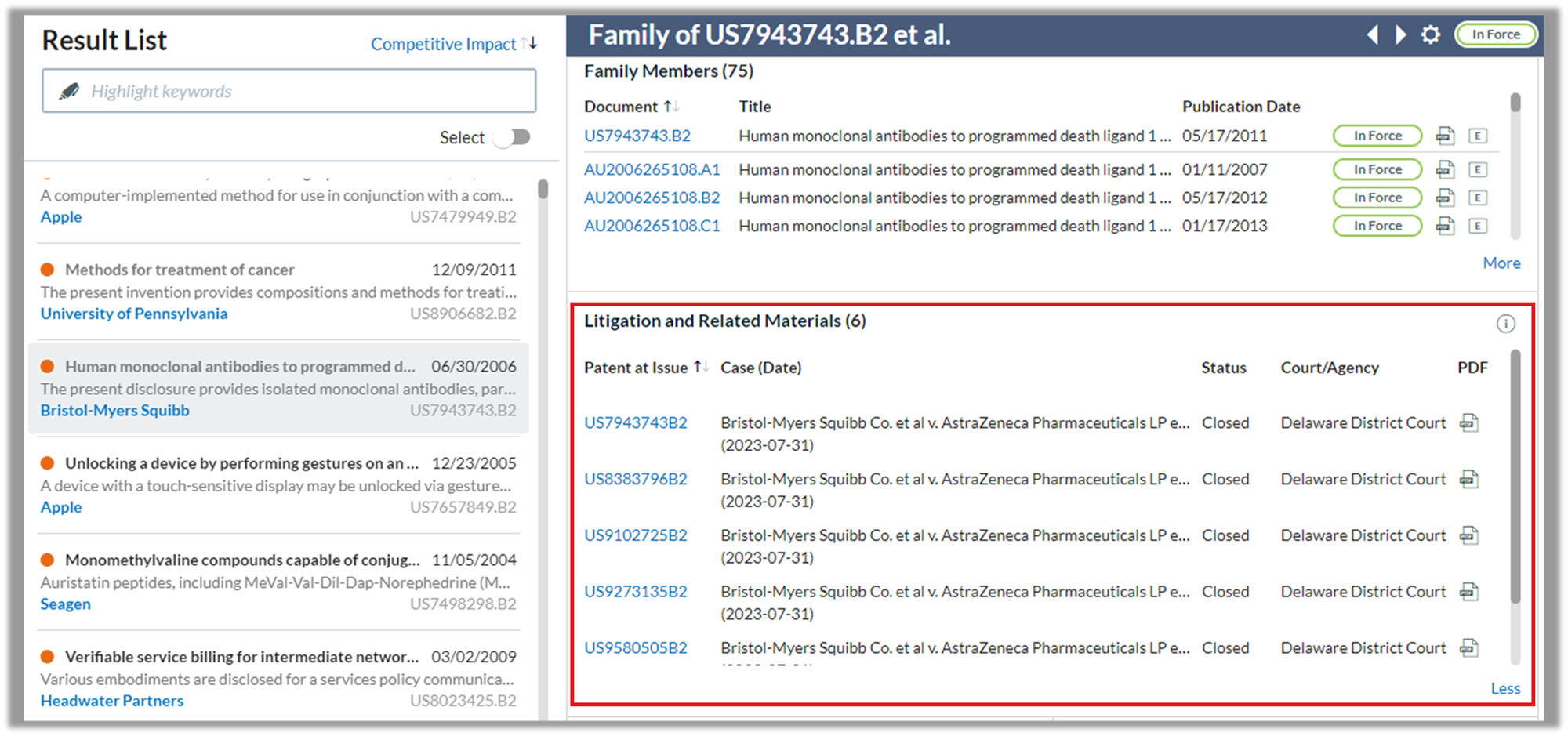The height and width of the screenshot is (736, 1568).
Task: Click the next family arrow in header
Action: pyautogui.click(x=1401, y=34)
